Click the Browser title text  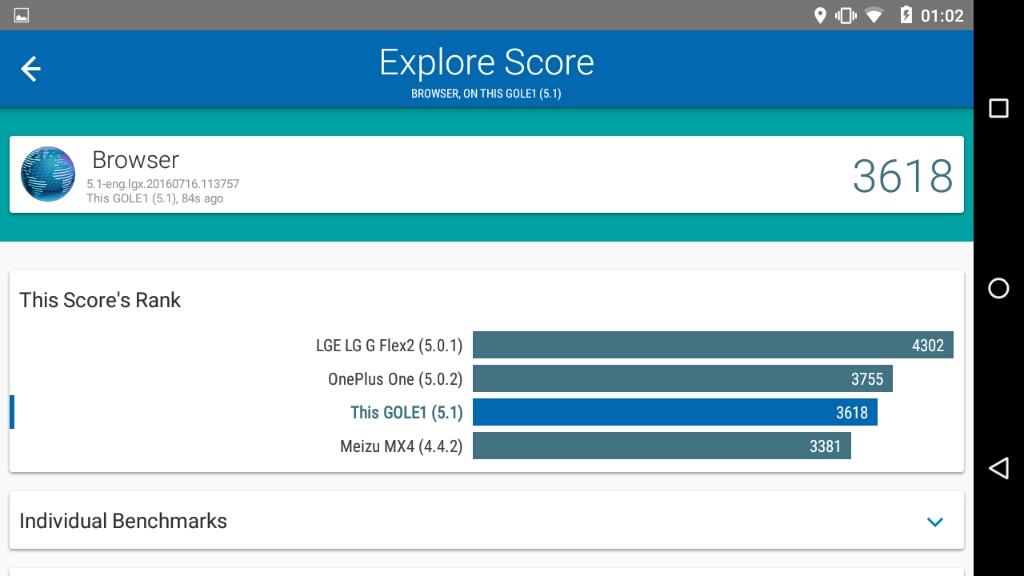[x=135, y=160]
